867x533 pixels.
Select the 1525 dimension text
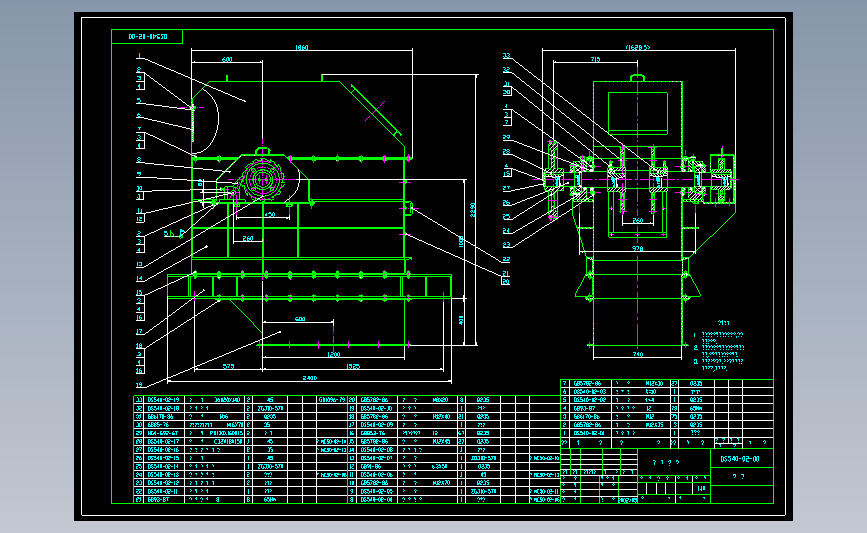[x=353, y=366]
